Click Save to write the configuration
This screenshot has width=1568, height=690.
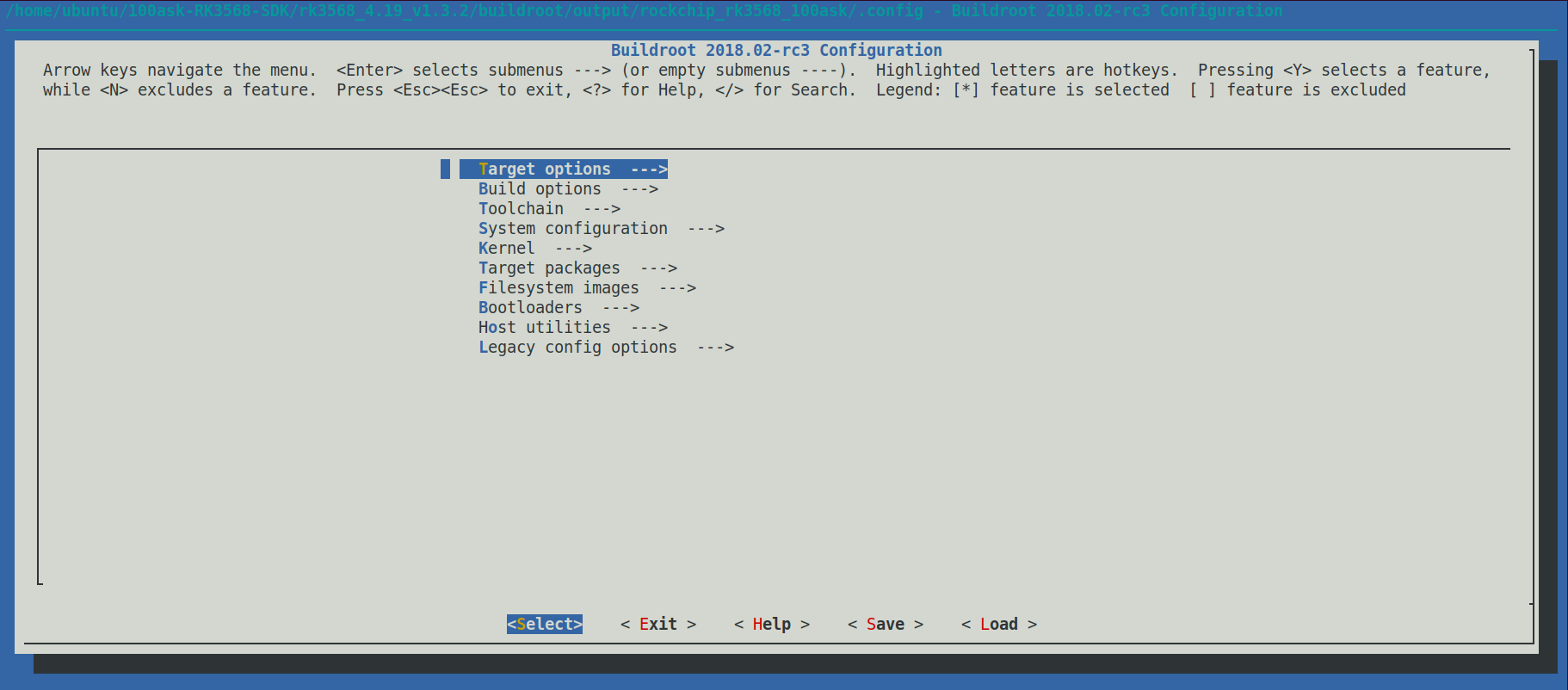pos(885,625)
